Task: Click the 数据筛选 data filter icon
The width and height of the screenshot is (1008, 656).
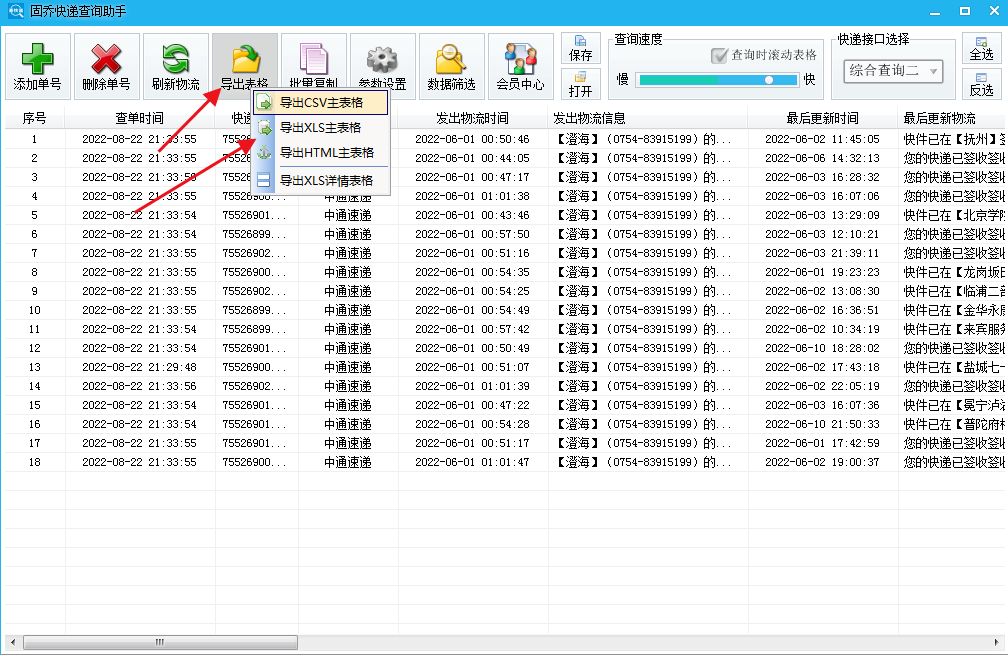Action: 450,63
